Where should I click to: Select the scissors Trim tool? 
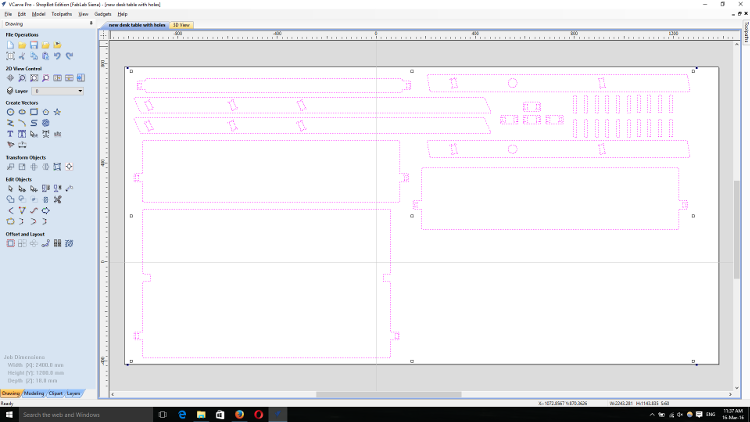[57, 200]
